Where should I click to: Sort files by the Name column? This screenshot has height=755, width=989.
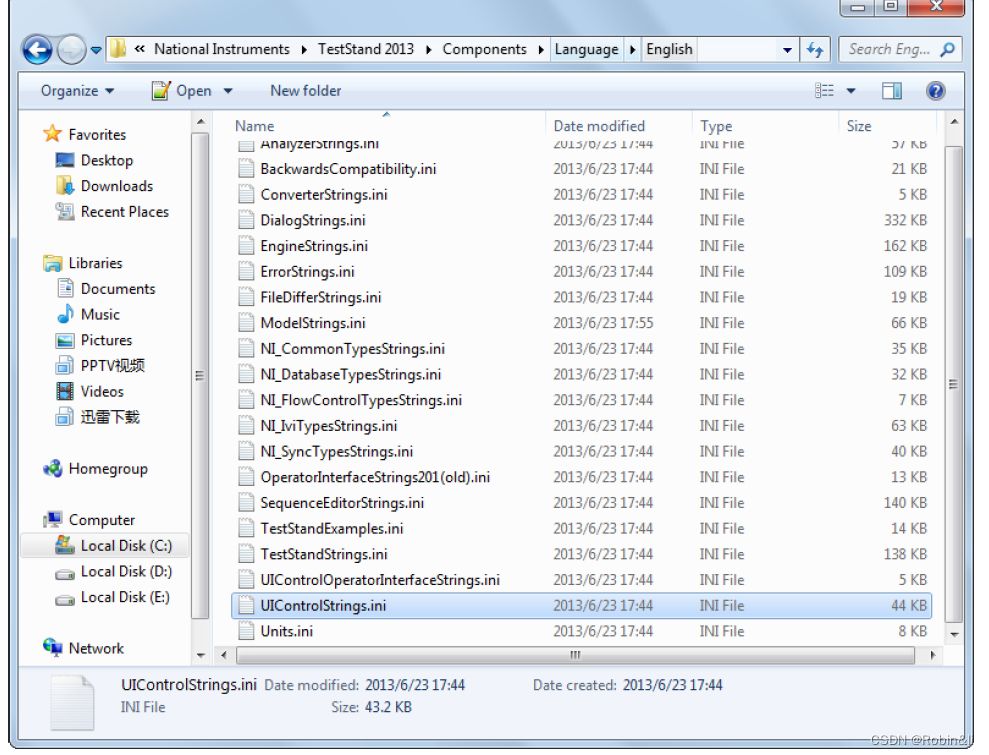pos(253,126)
